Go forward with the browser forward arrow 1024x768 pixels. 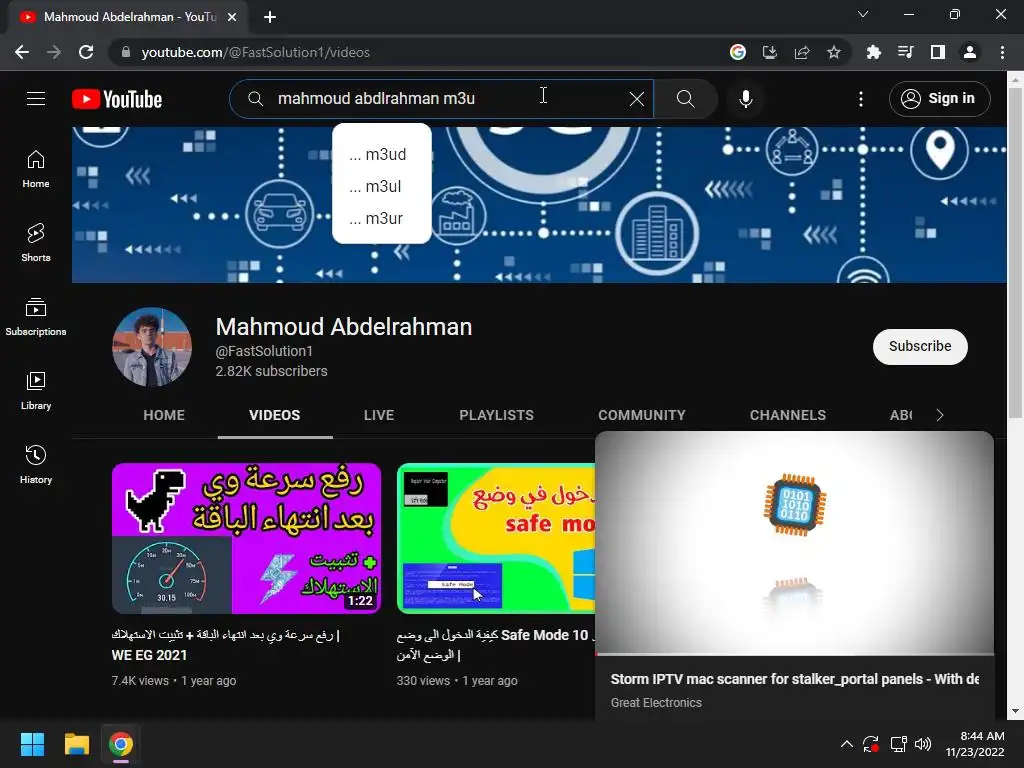tap(54, 52)
